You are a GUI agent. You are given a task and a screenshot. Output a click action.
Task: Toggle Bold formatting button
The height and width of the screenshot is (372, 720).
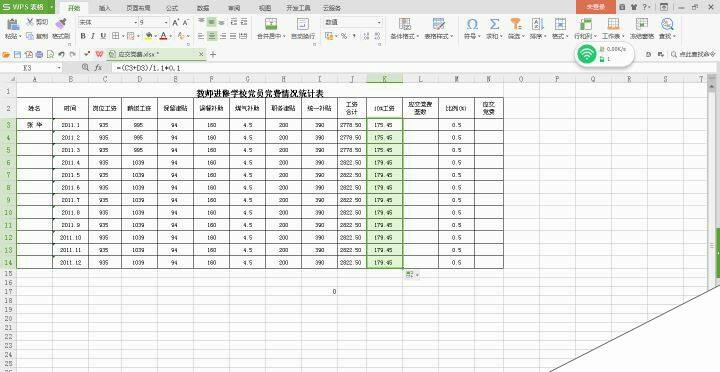83,36
